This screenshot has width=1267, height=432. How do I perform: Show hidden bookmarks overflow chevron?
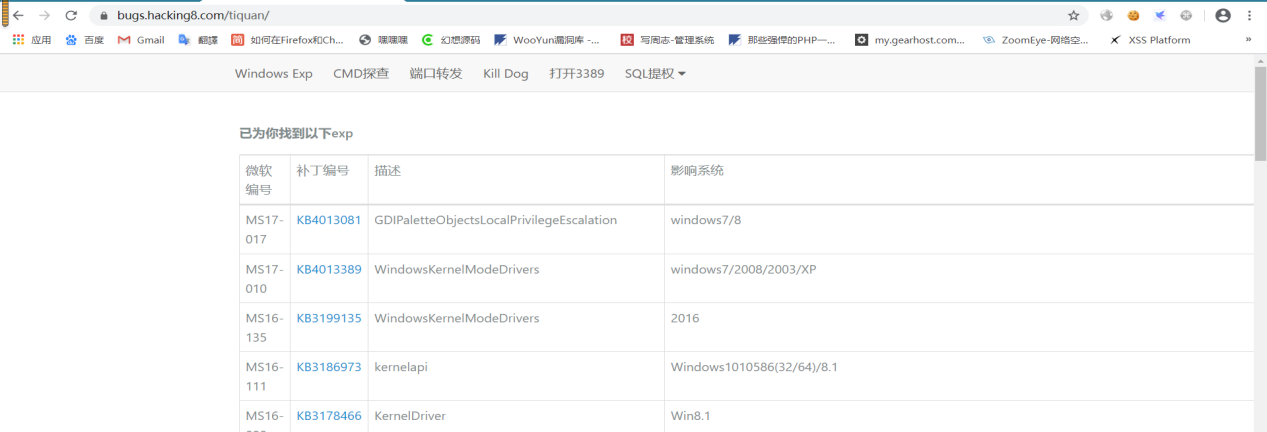point(1248,40)
